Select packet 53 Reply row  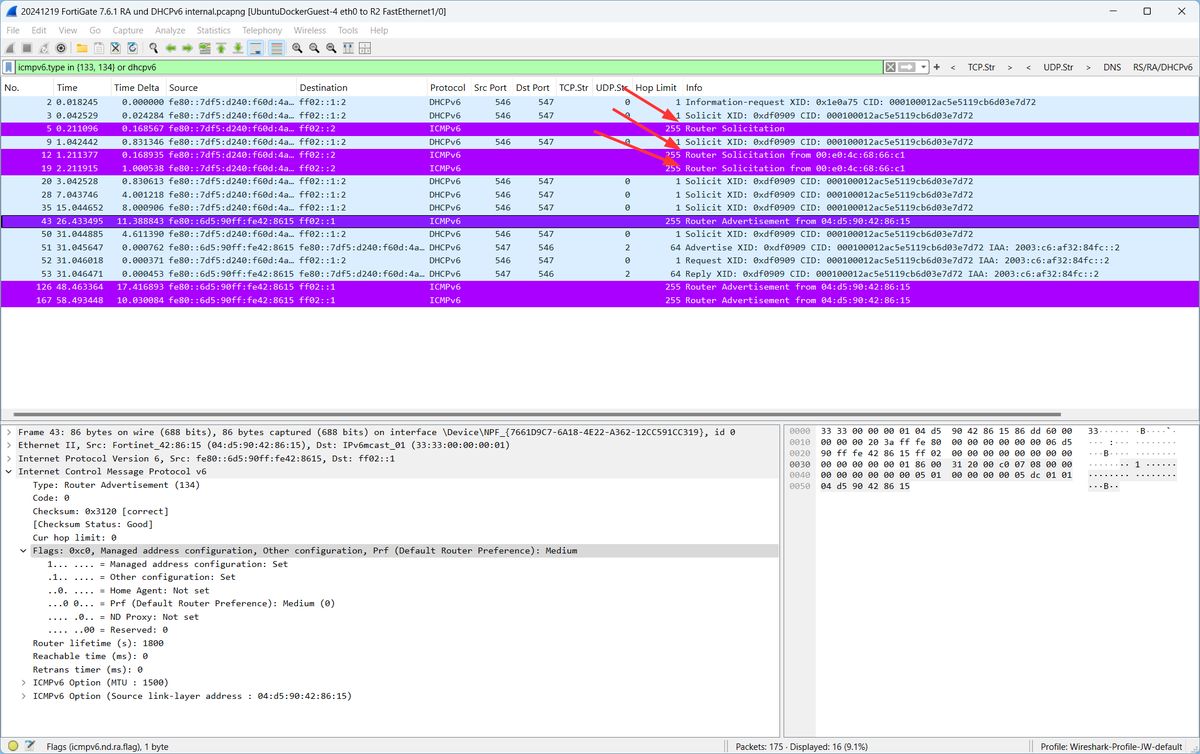(599, 273)
